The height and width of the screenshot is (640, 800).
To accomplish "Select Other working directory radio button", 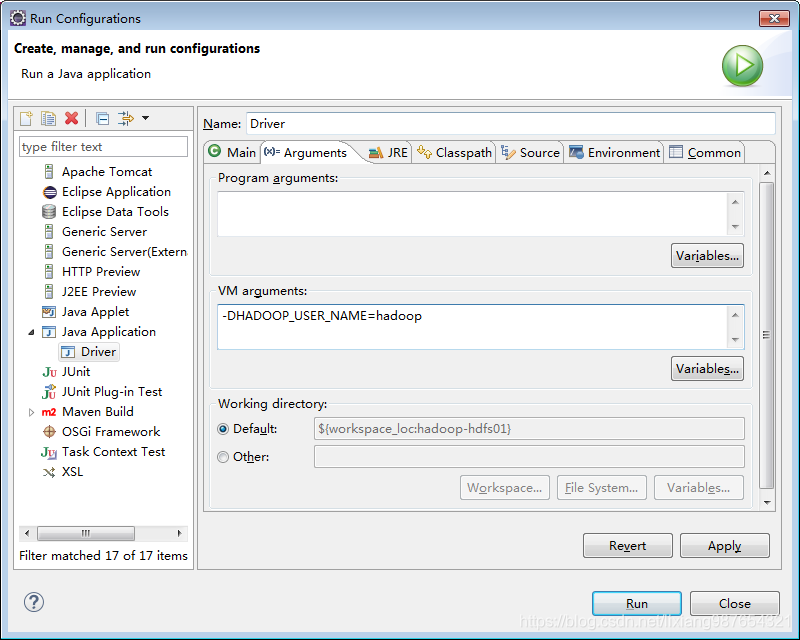I will (x=223, y=457).
